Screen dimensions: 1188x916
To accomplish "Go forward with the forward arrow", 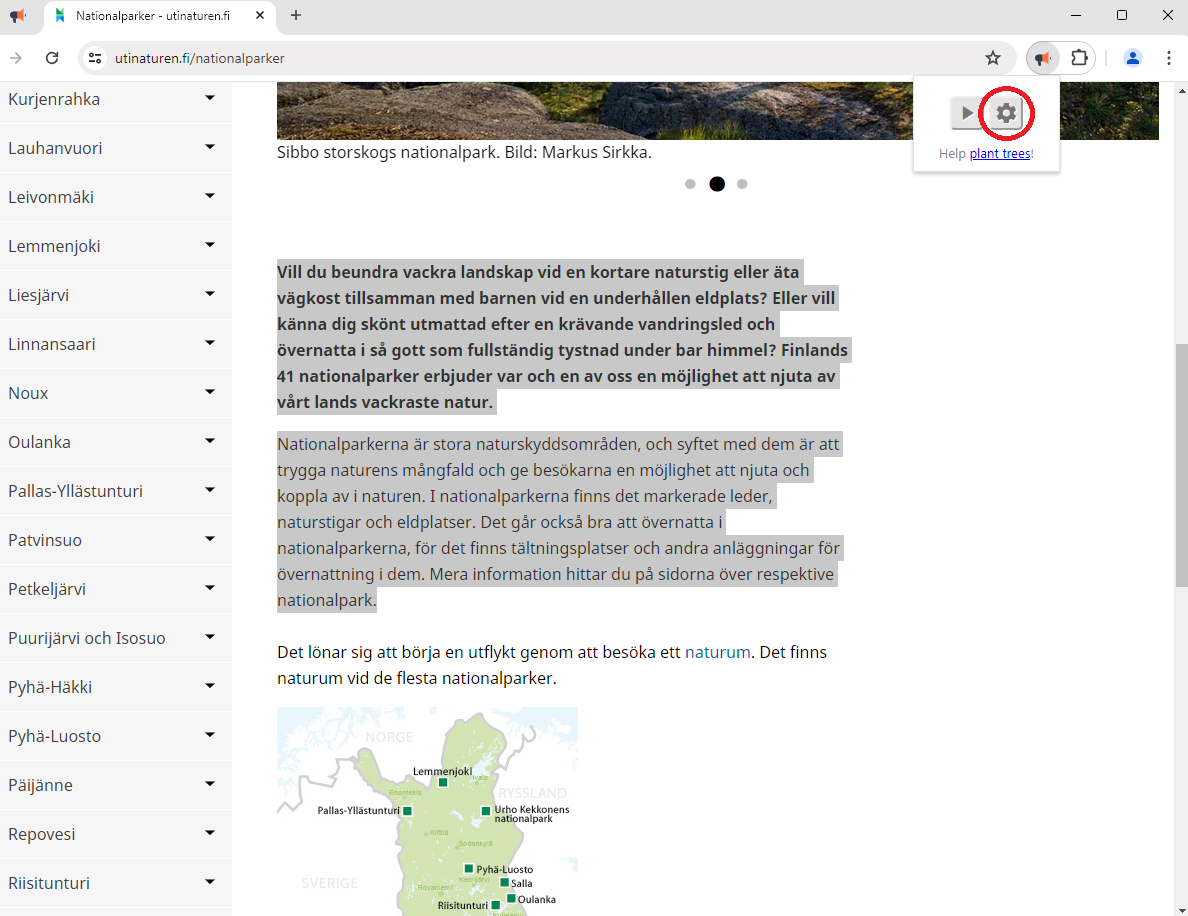I will 16,58.
